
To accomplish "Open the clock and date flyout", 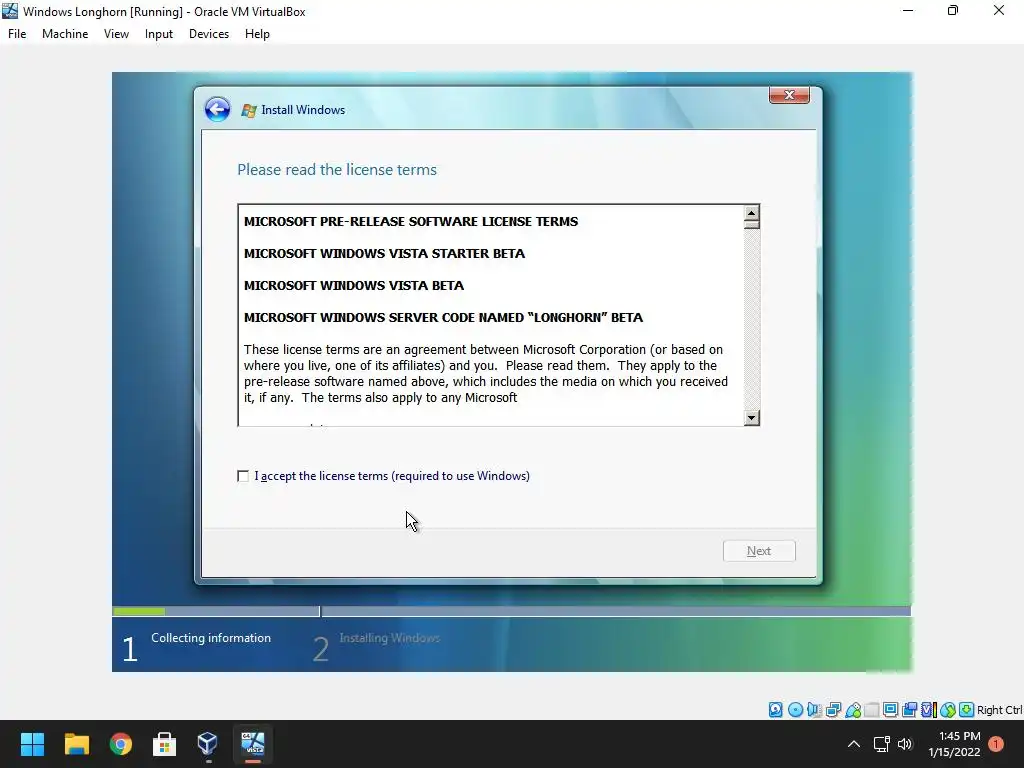I will pos(954,744).
